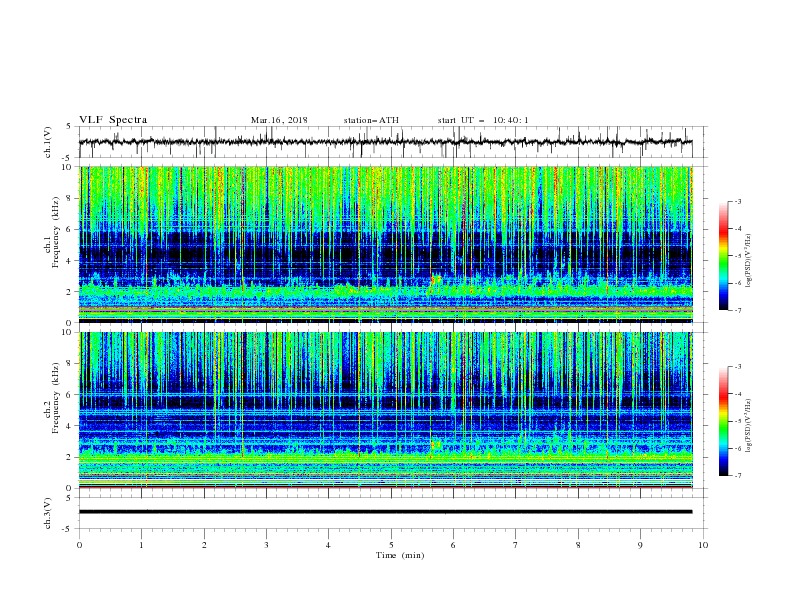The height and width of the screenshot is (612, 792).
Task: Click the ch.2 "Frequency (kHz)" axis label
Action: pyautogui.click(x=56, y=398)
